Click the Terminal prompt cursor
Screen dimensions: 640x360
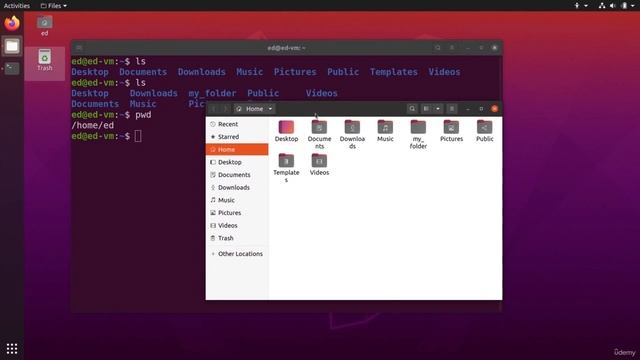pyautogui.click(x=138, y=136)
